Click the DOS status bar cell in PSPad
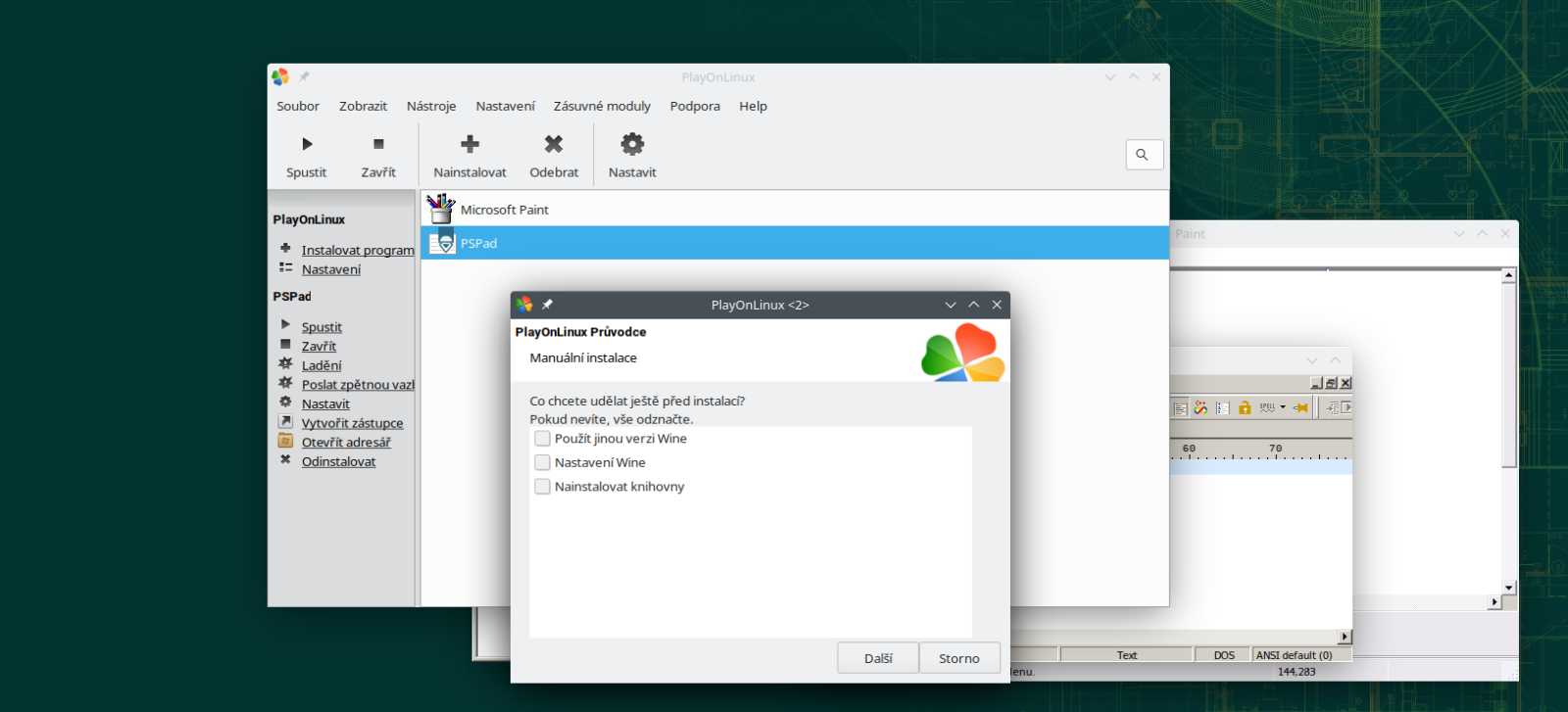Image resolution: width=1568 pixels, height=712 pixels. [1224, 655]
